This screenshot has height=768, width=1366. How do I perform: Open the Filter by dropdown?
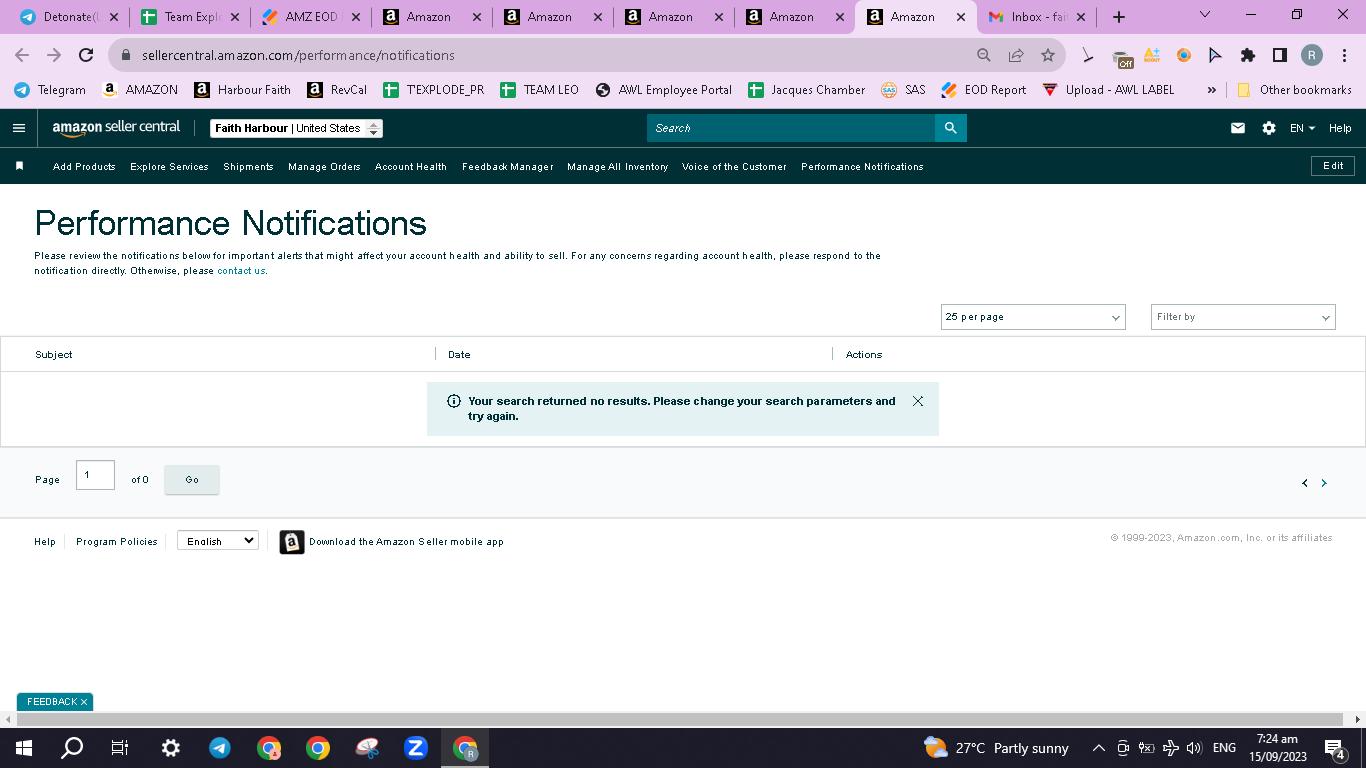(1243, 317)
